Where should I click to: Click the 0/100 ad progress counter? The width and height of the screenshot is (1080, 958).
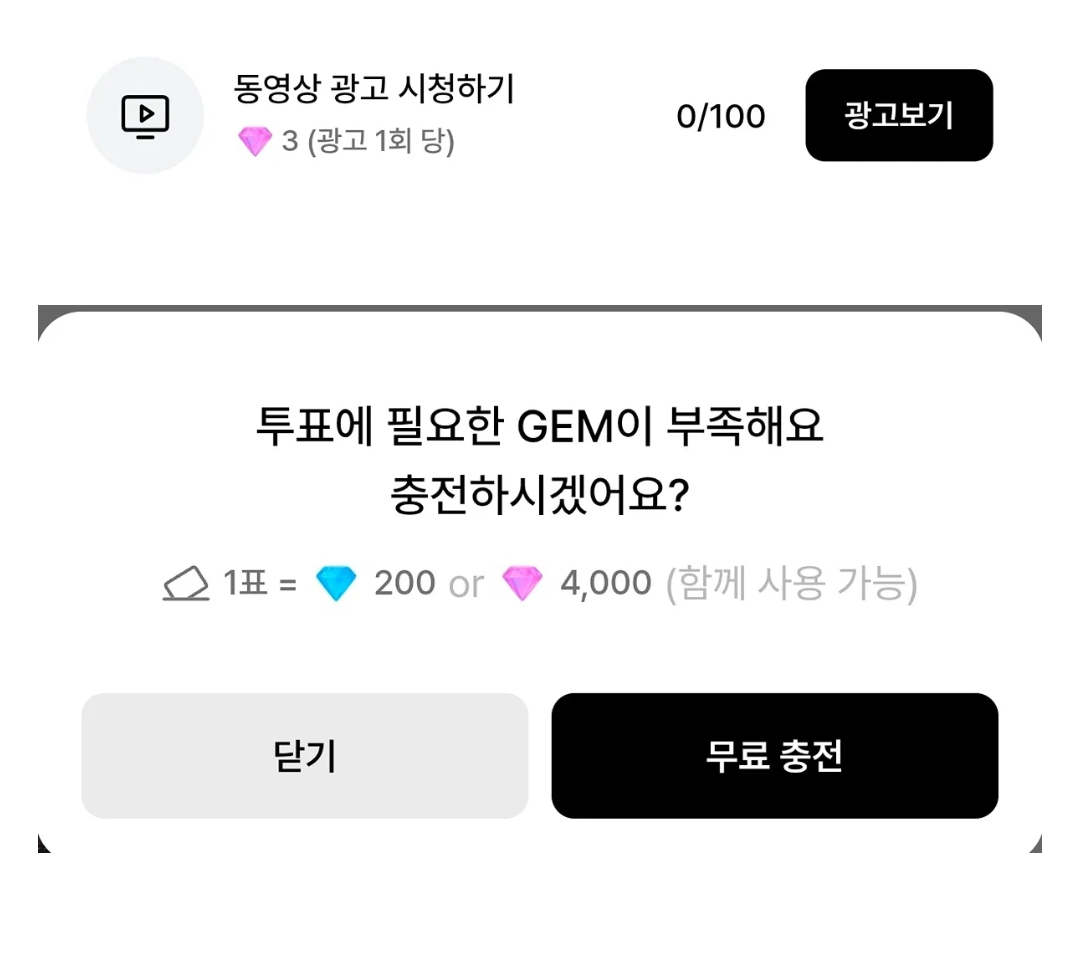point(720,116)
